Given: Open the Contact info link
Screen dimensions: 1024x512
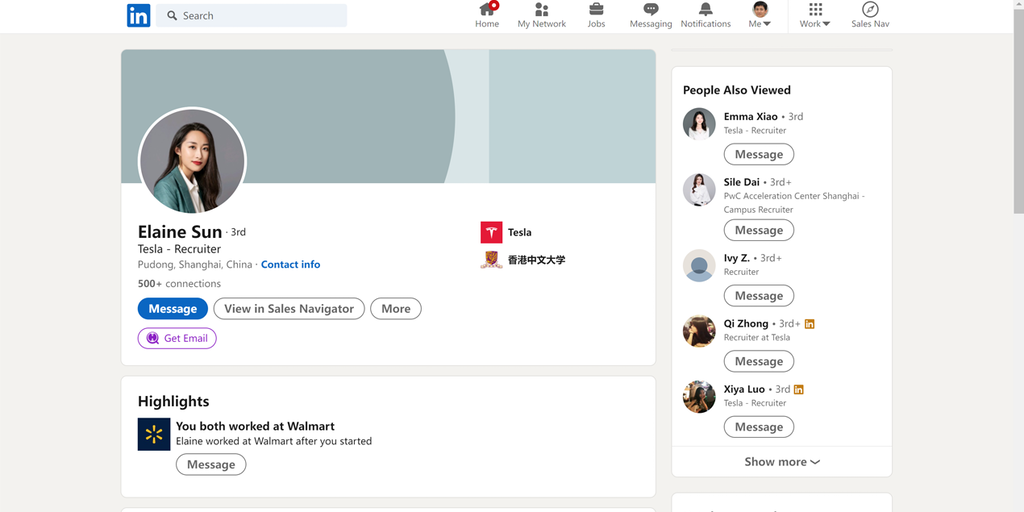Looking at the screenshot, I should pyautogui.click(x=290, y=265).
